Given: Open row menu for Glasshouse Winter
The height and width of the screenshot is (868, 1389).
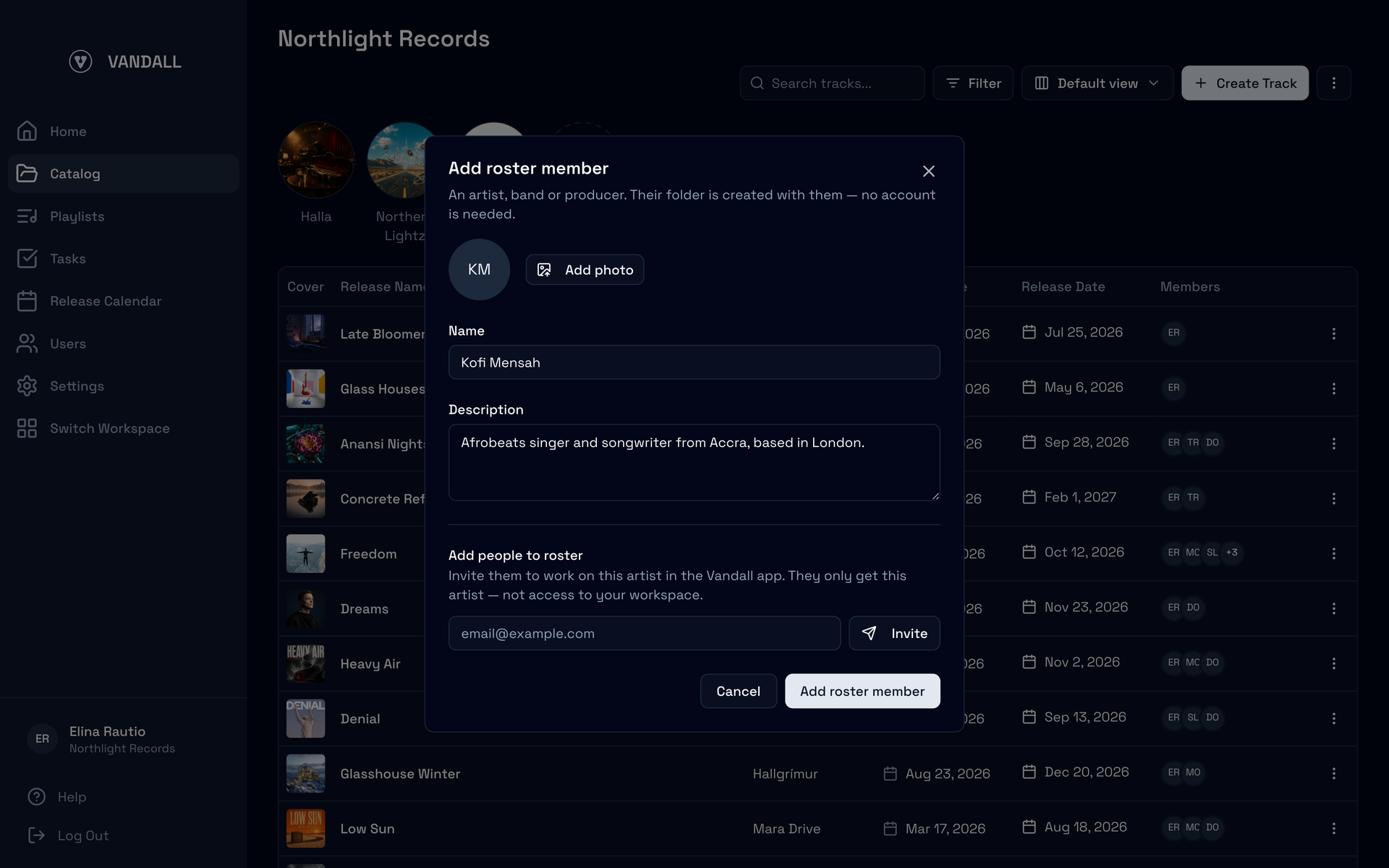Looking at the screenshot, I should pos(1334,773).
